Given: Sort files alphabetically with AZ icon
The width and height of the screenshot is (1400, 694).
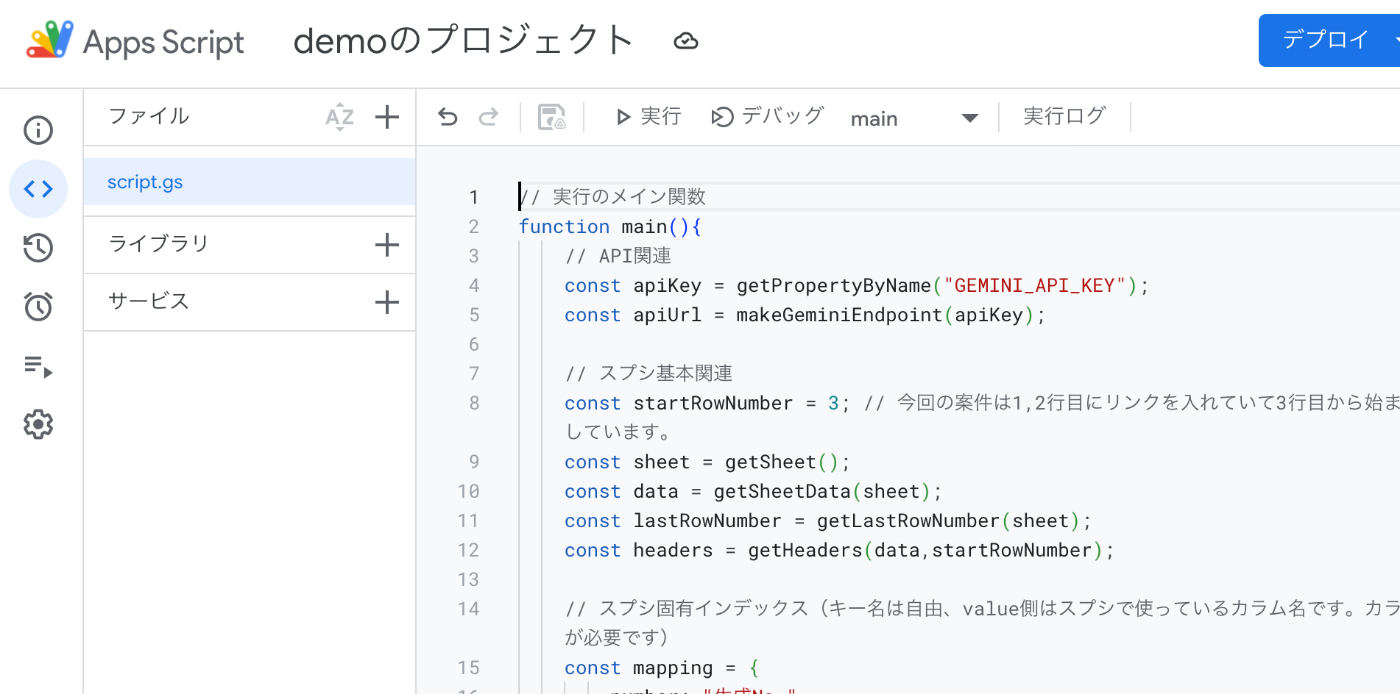Looking at the screenshot, I should [340, 117].
